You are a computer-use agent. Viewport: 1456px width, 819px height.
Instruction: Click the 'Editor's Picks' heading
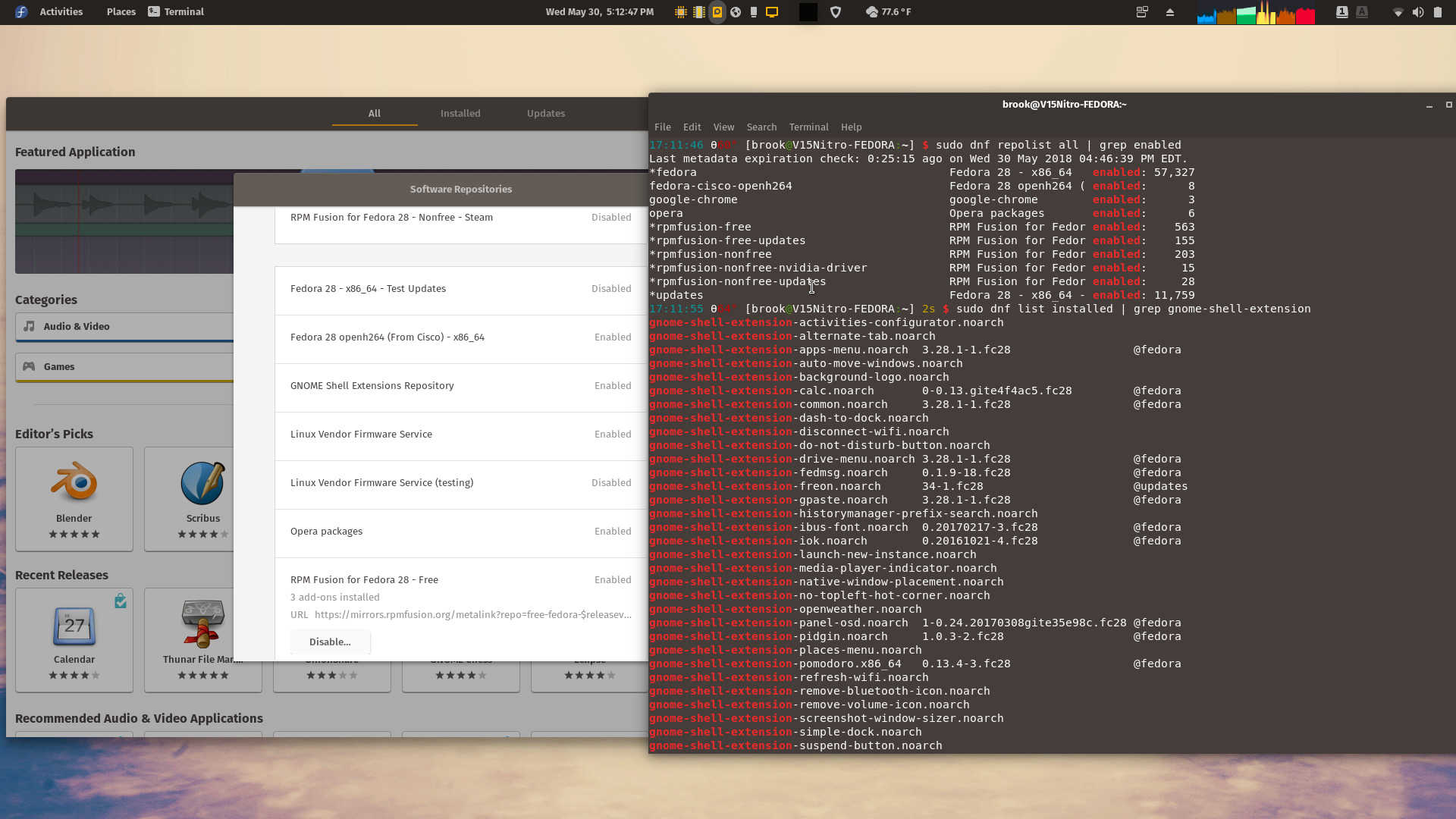click(x=54, y=434)
